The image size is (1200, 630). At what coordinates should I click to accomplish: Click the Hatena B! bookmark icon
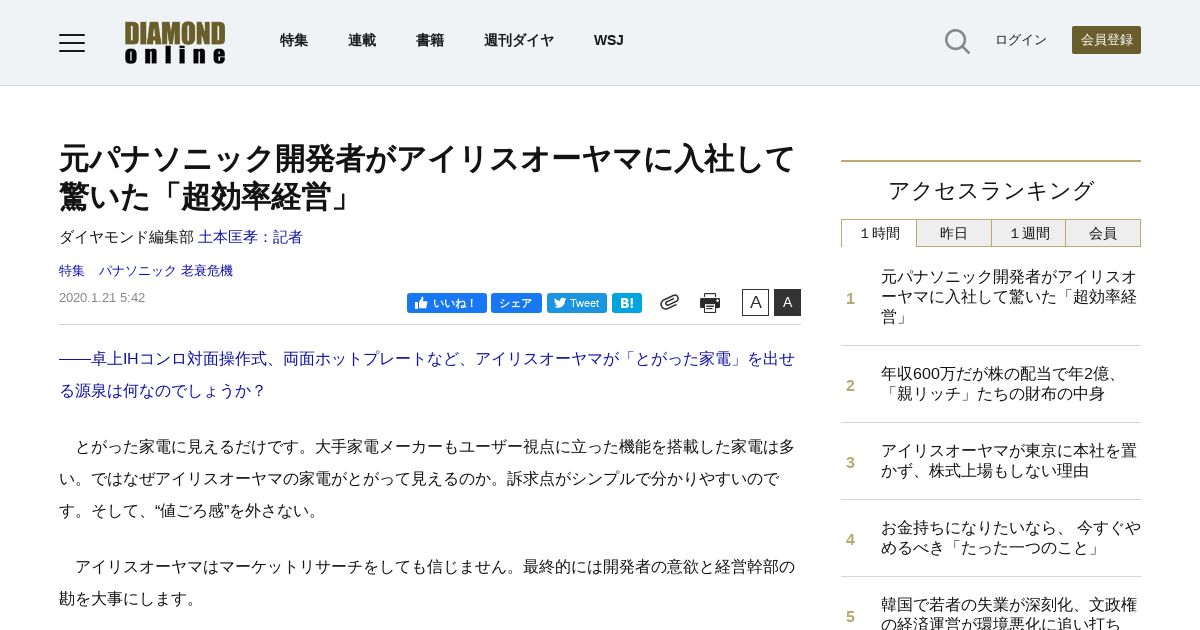click(627, 303)
